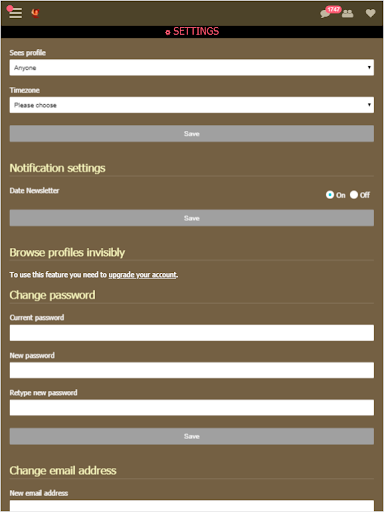The image size is (384, 512).
Task: Click the Change email address heading
Action: (x=63, y=470)
